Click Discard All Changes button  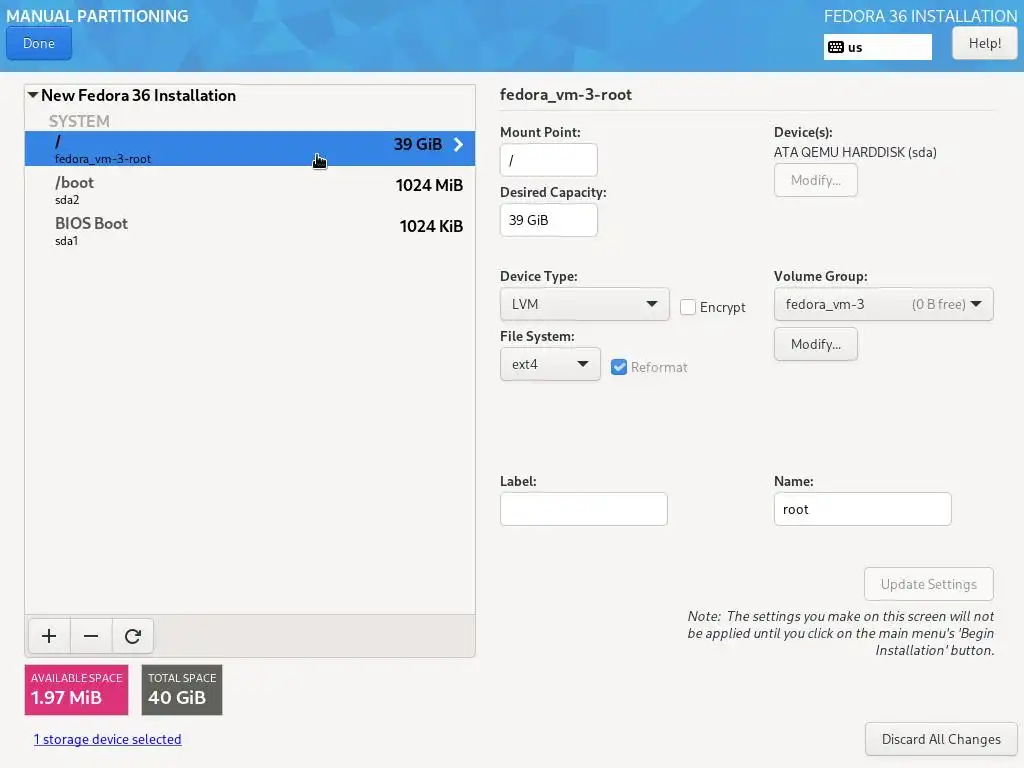(x=940, y=739)
